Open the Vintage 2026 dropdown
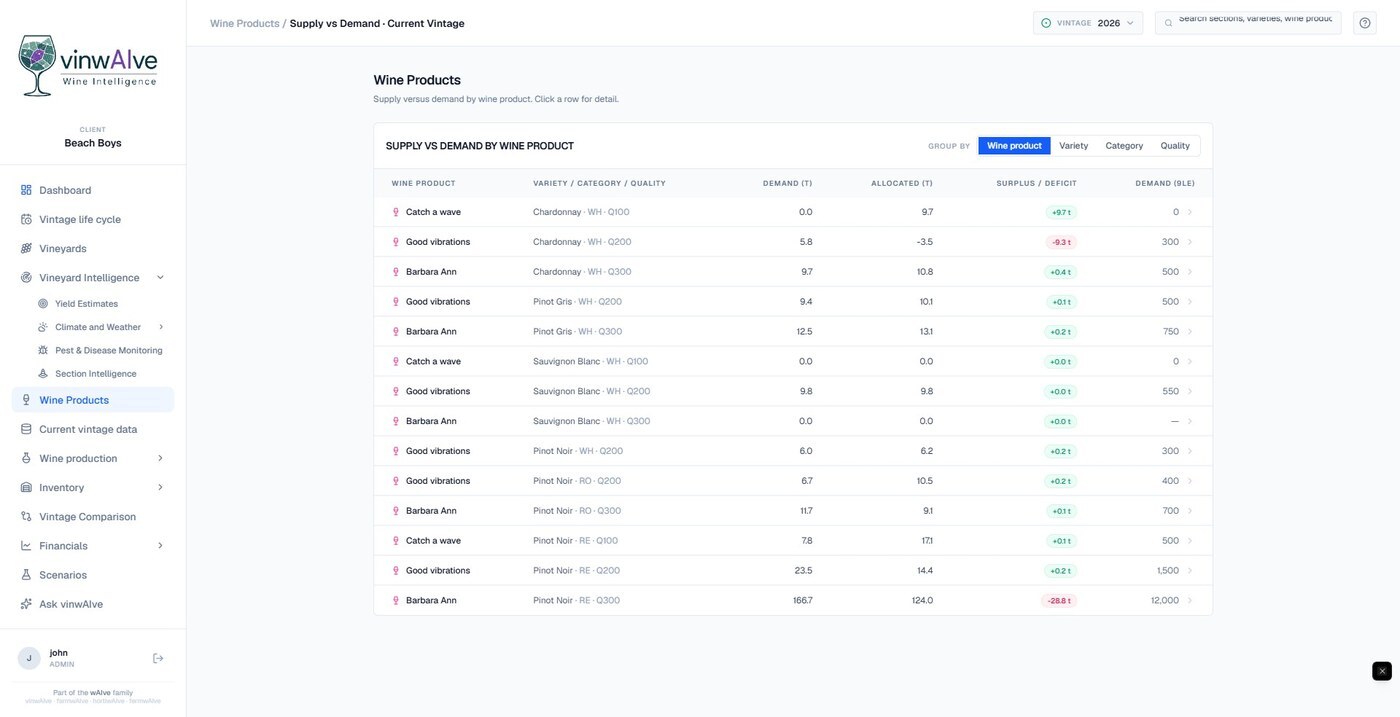The height and width of the screenshot is (717, 1400). tap(1088, 23)
